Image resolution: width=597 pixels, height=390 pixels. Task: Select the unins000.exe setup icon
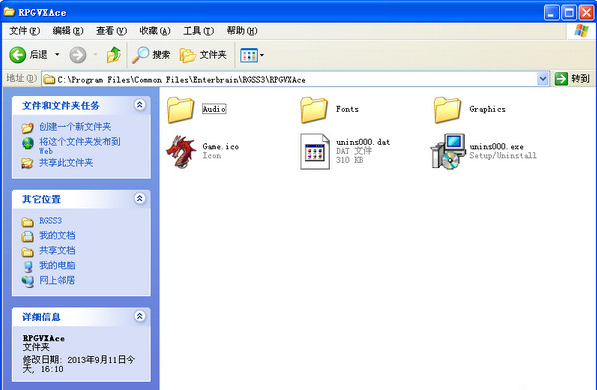[448, 151]
